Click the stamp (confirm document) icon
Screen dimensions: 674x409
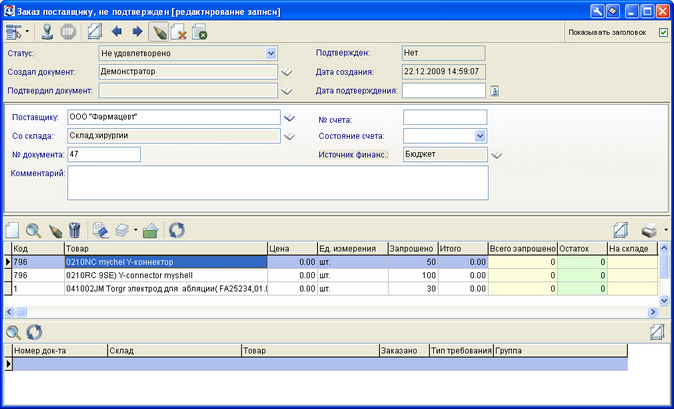coord(47,32)
